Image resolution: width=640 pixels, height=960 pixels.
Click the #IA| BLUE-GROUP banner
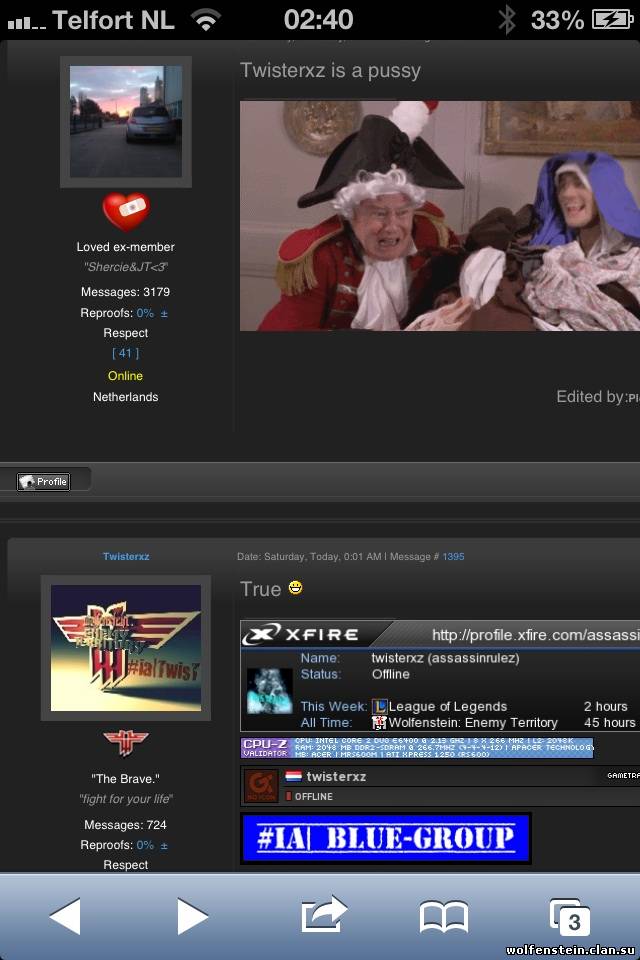(385, 838)
